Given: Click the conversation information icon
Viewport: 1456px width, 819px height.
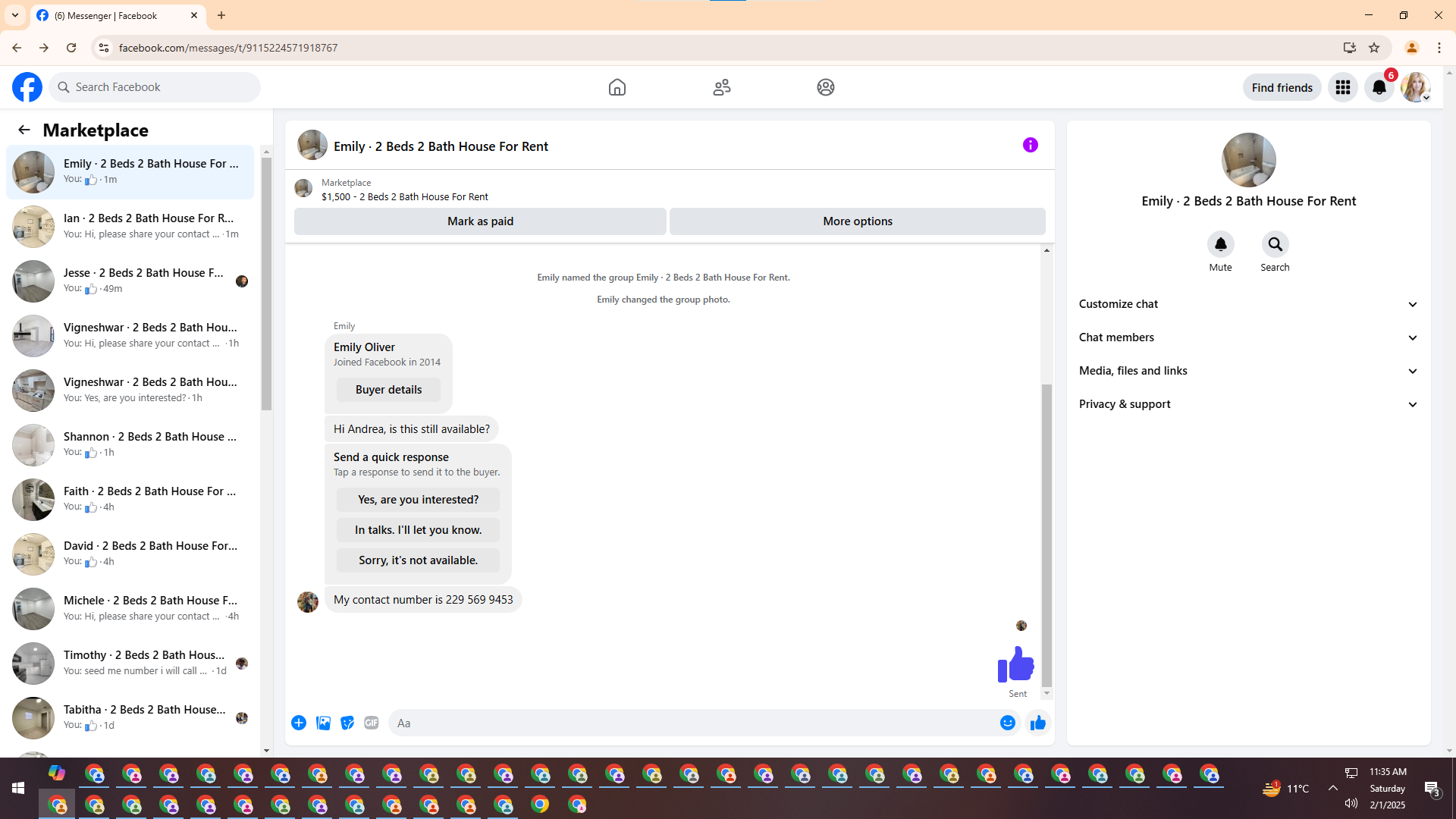Looking at the screenshot, I should 1030,145.
